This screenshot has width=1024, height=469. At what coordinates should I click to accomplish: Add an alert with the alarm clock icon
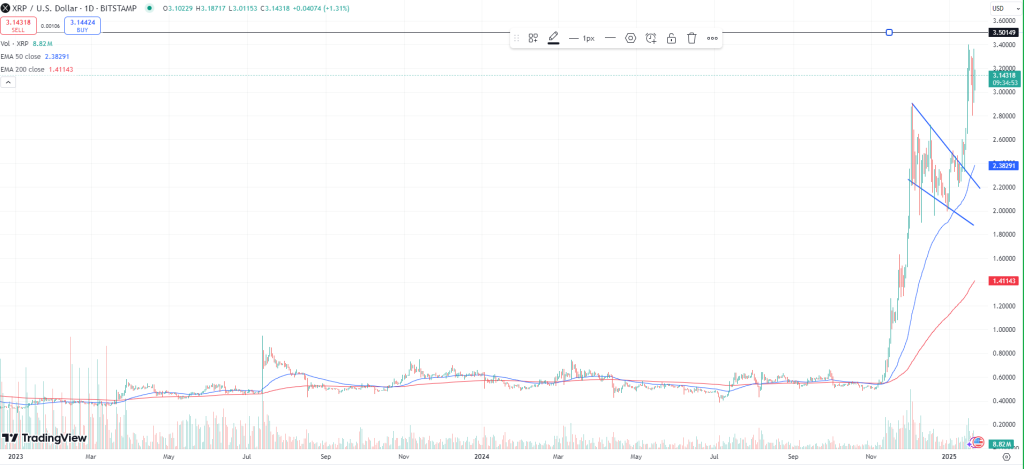650,38
